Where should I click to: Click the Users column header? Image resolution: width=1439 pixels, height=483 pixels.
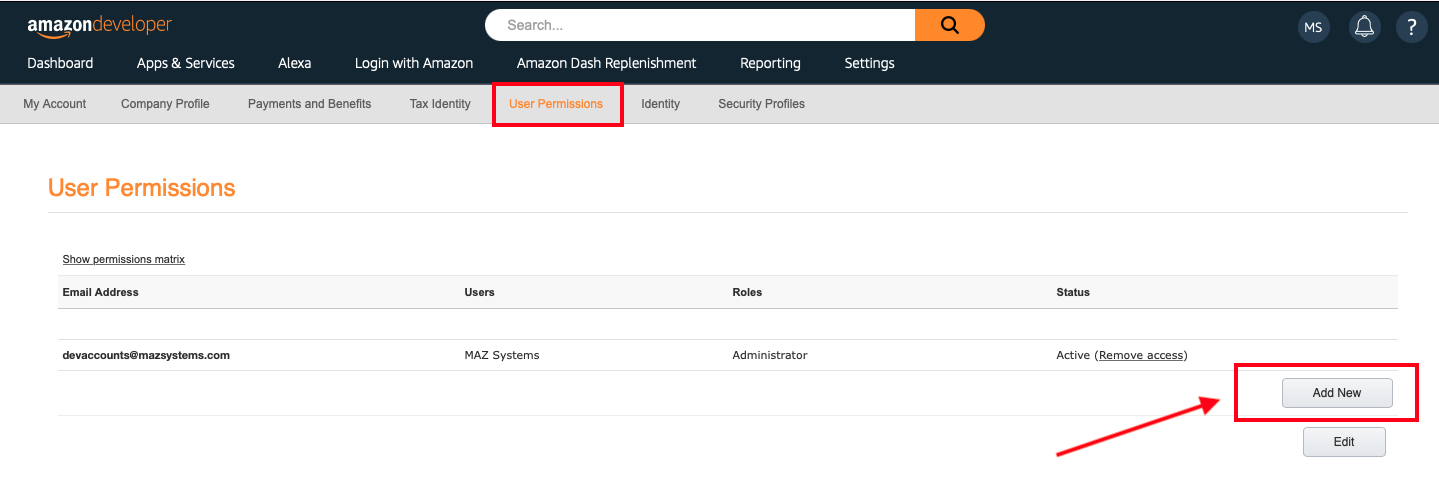480,292
